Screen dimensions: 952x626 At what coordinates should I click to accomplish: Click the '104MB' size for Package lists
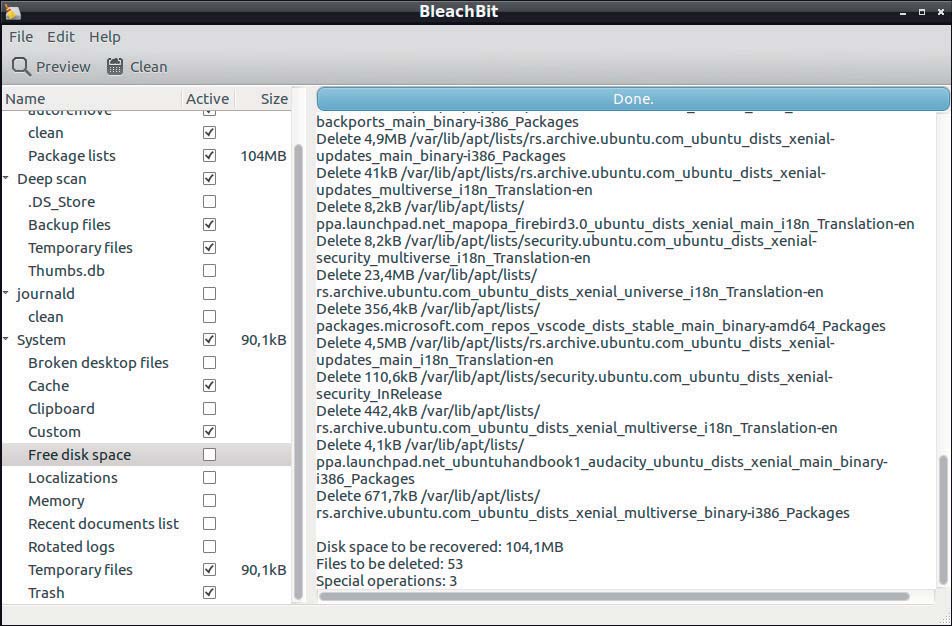[x=263, y=156]
